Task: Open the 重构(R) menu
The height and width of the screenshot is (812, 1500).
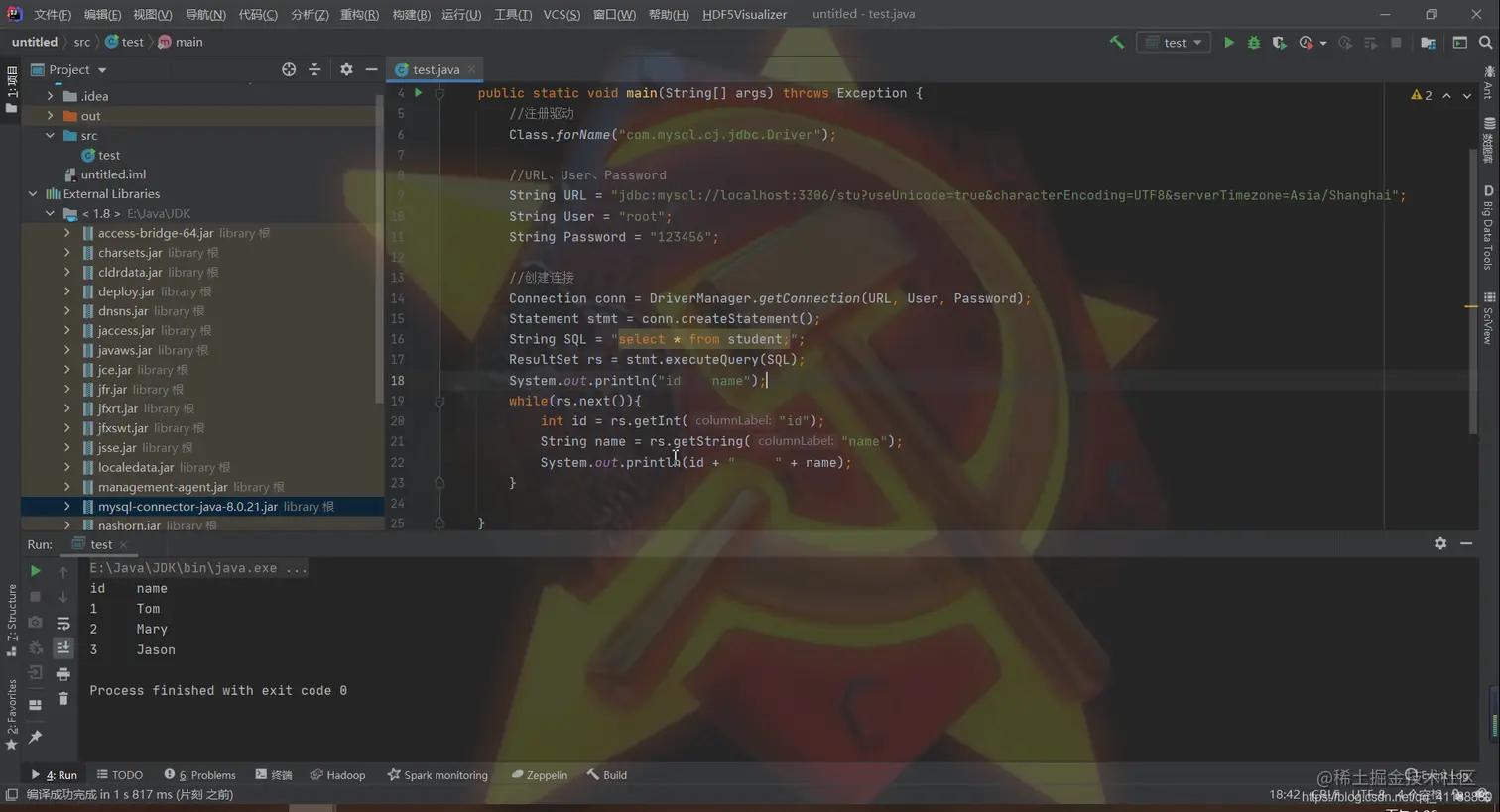Action: click(359, 14)
